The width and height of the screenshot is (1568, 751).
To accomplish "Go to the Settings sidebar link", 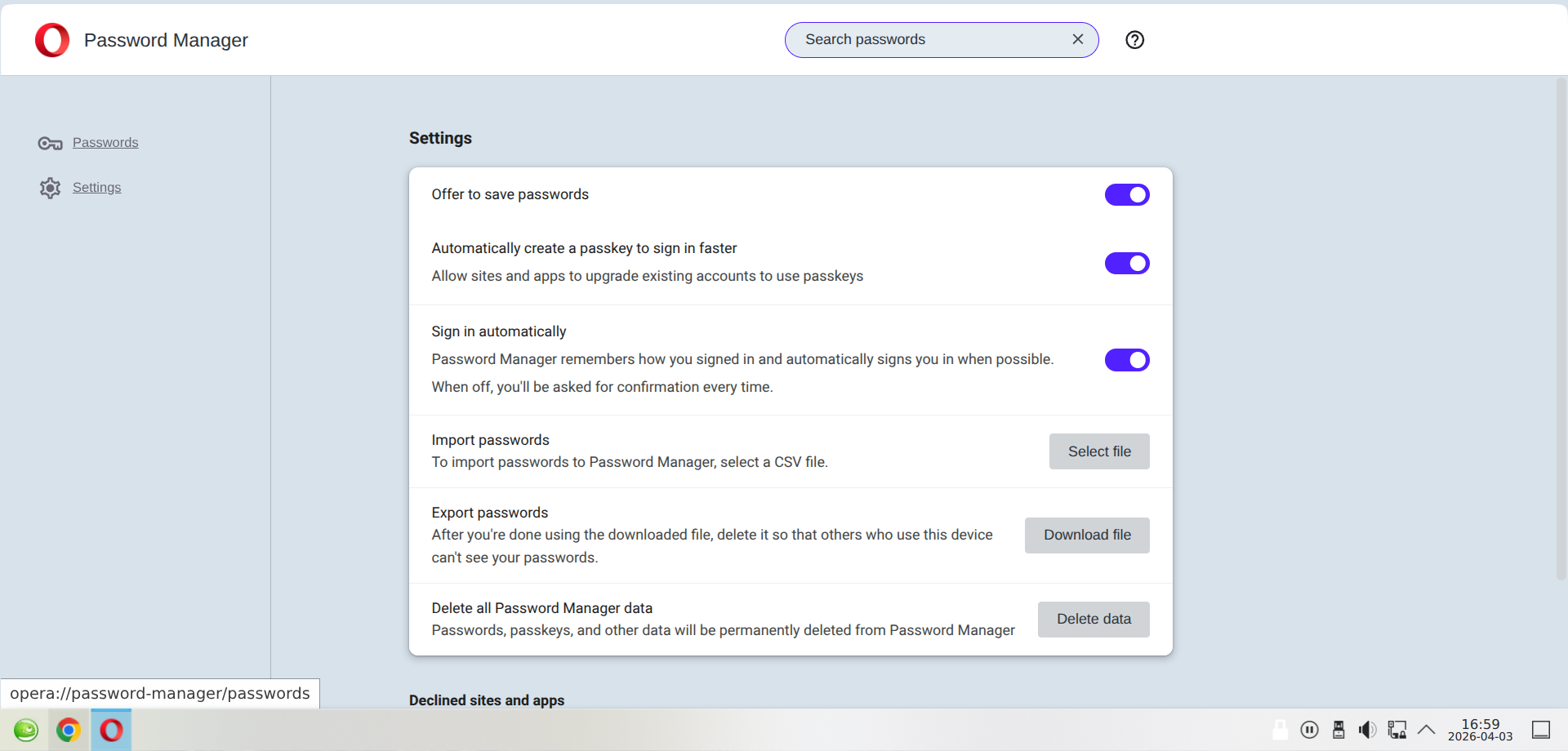I will click(96, 188).
